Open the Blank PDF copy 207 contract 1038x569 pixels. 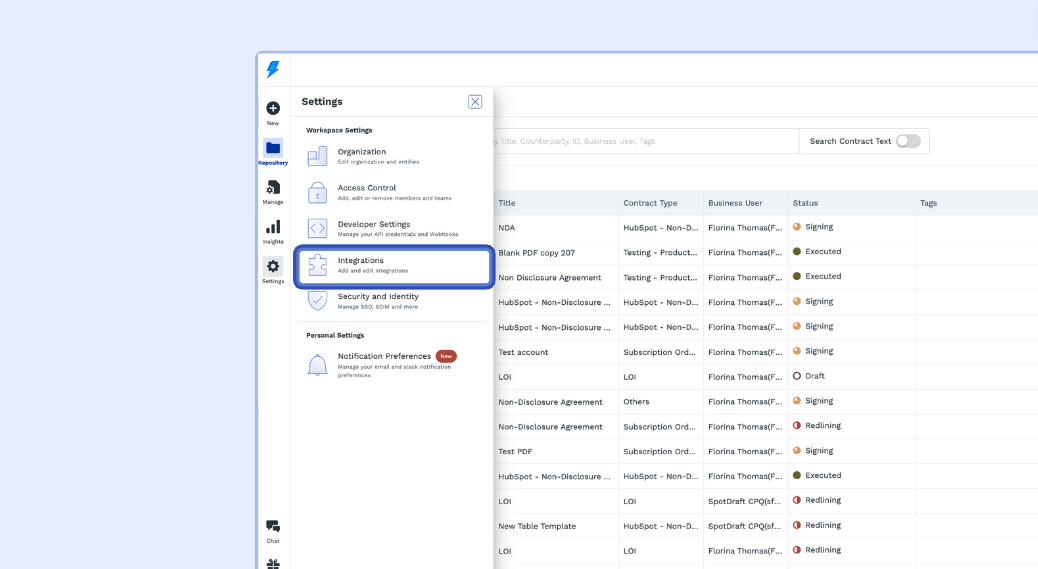click(x=536, y=253)
